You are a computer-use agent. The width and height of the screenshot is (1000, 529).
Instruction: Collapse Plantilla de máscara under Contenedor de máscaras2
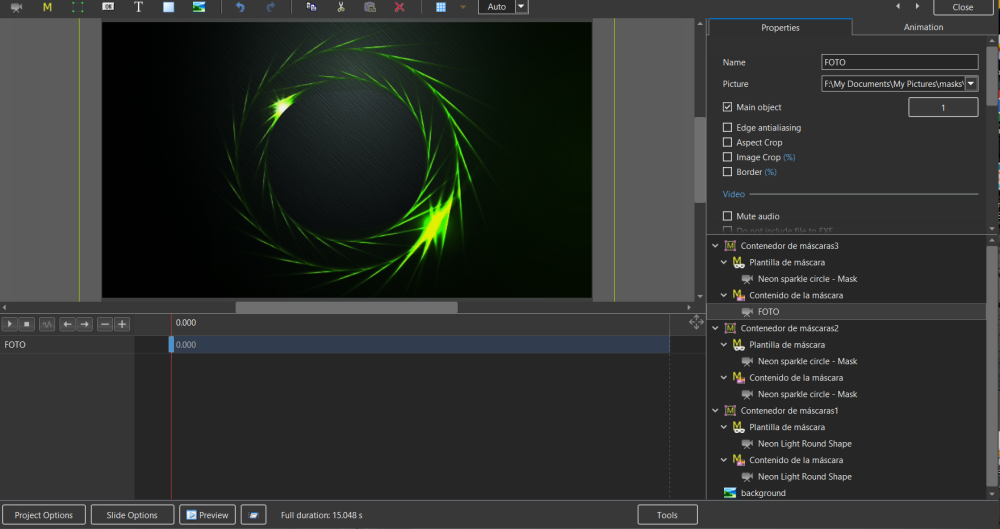click(x=724, y=345)
